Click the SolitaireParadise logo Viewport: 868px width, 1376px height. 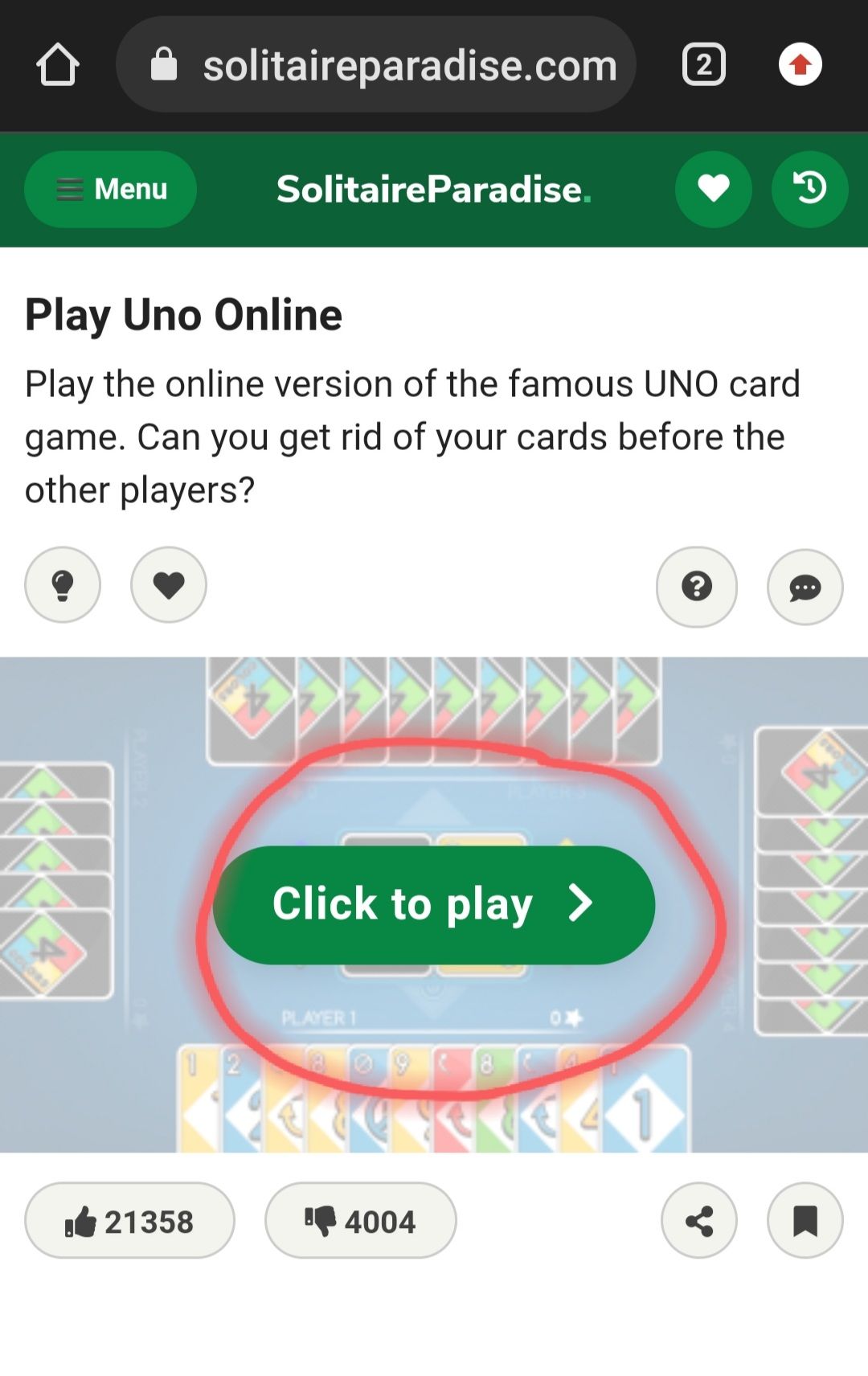434,189
